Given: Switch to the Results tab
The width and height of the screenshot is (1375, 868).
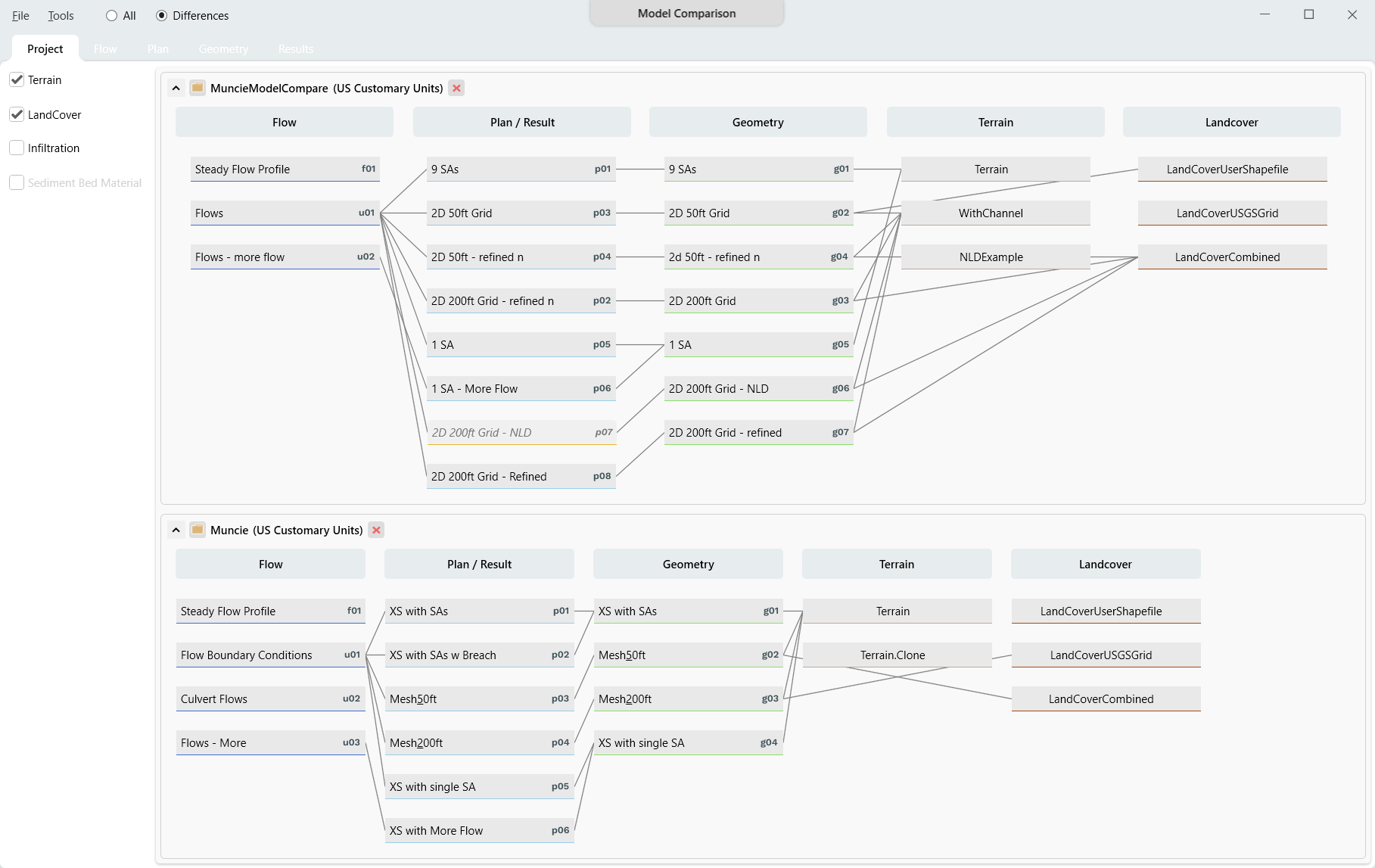Looking at the screenshot, I should [x=295, y=49].
